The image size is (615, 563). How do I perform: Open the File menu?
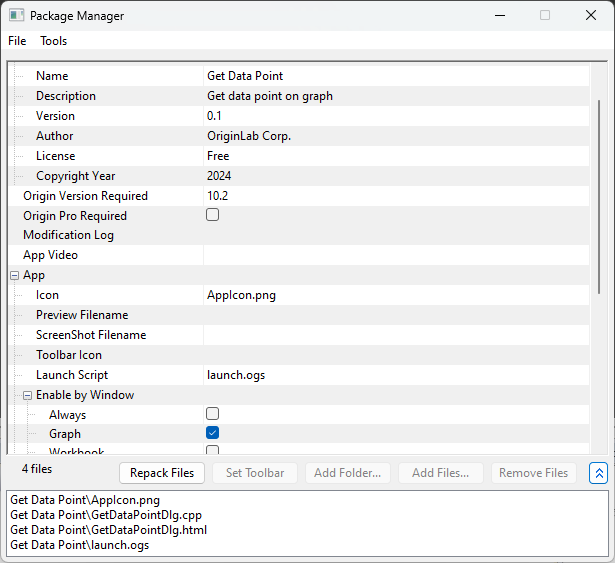pyautogui.click(x=17, y=41)
